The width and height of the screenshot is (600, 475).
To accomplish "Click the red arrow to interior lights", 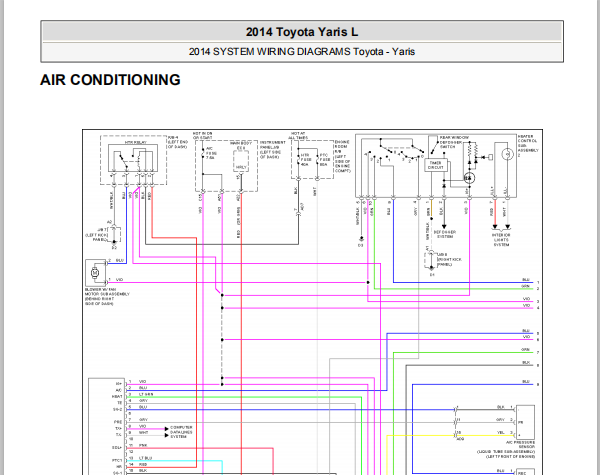I will point(495,227).
